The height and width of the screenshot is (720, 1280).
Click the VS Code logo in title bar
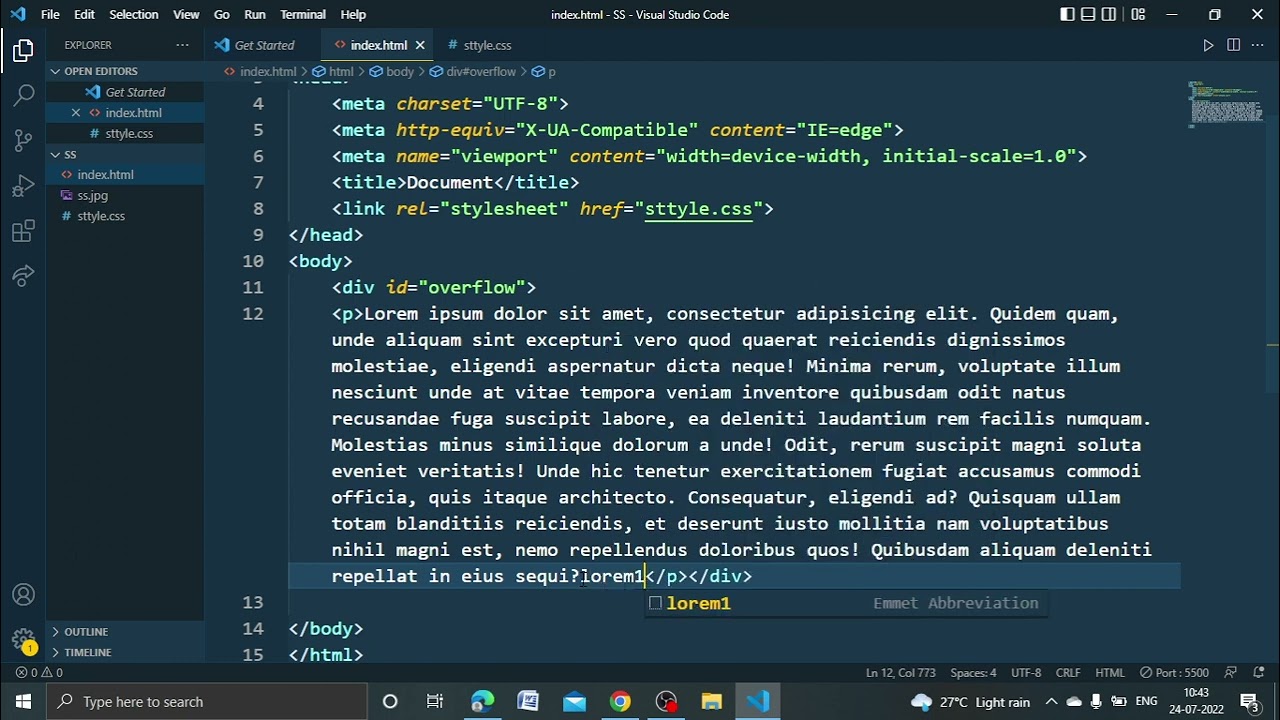[x=17, y=14]
